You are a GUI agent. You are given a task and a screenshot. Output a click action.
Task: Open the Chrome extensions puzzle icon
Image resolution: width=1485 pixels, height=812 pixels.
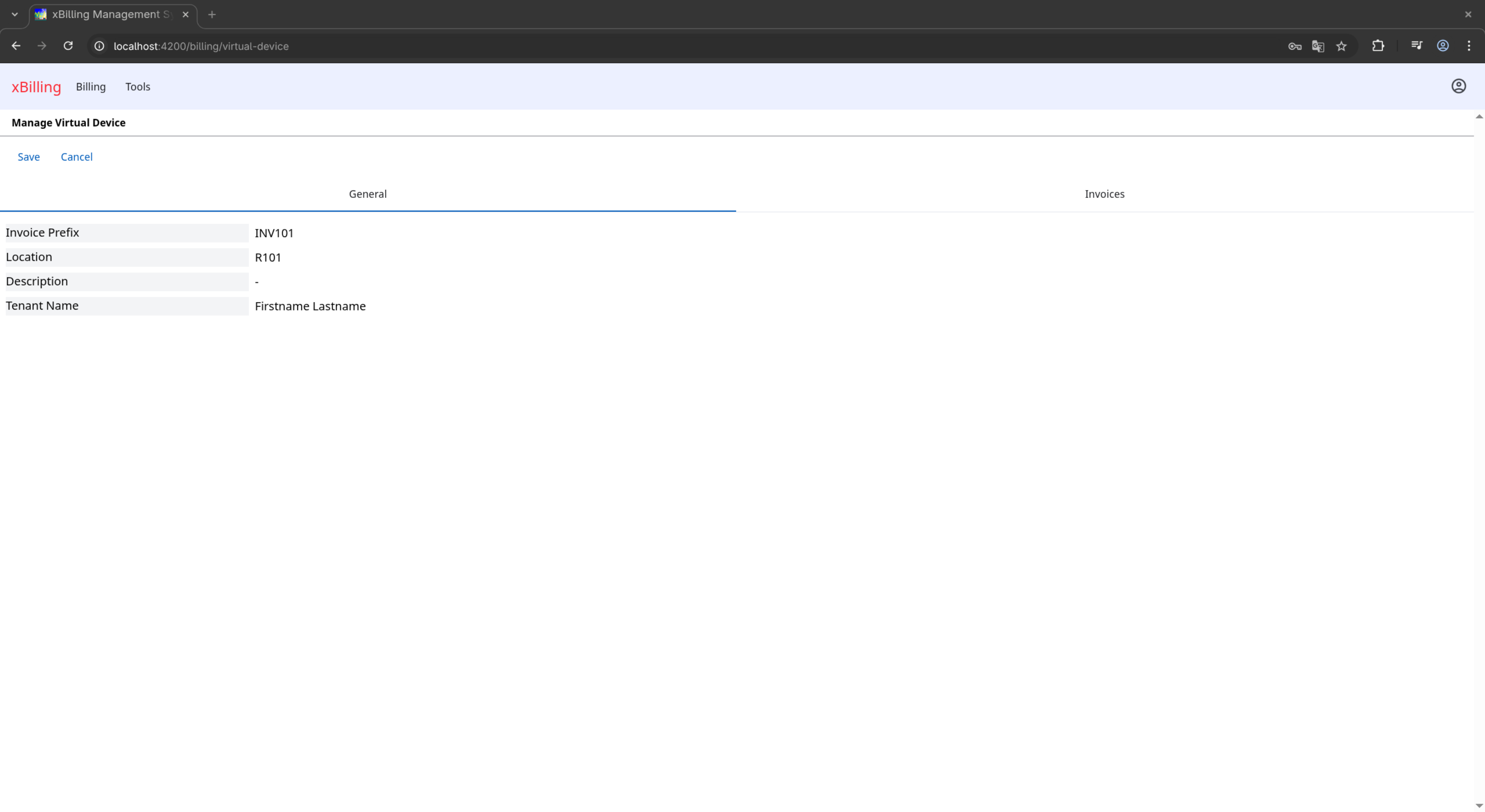click(1378, 46)
